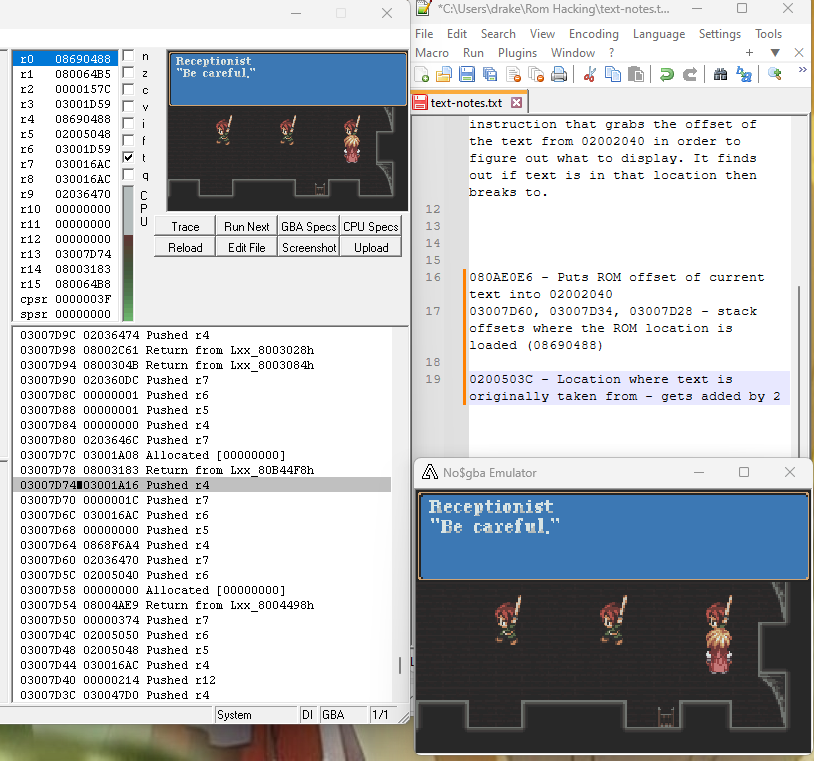Open Replace with the b-to-a icon
Screen dimensions: 814x761
click(743, 75)
